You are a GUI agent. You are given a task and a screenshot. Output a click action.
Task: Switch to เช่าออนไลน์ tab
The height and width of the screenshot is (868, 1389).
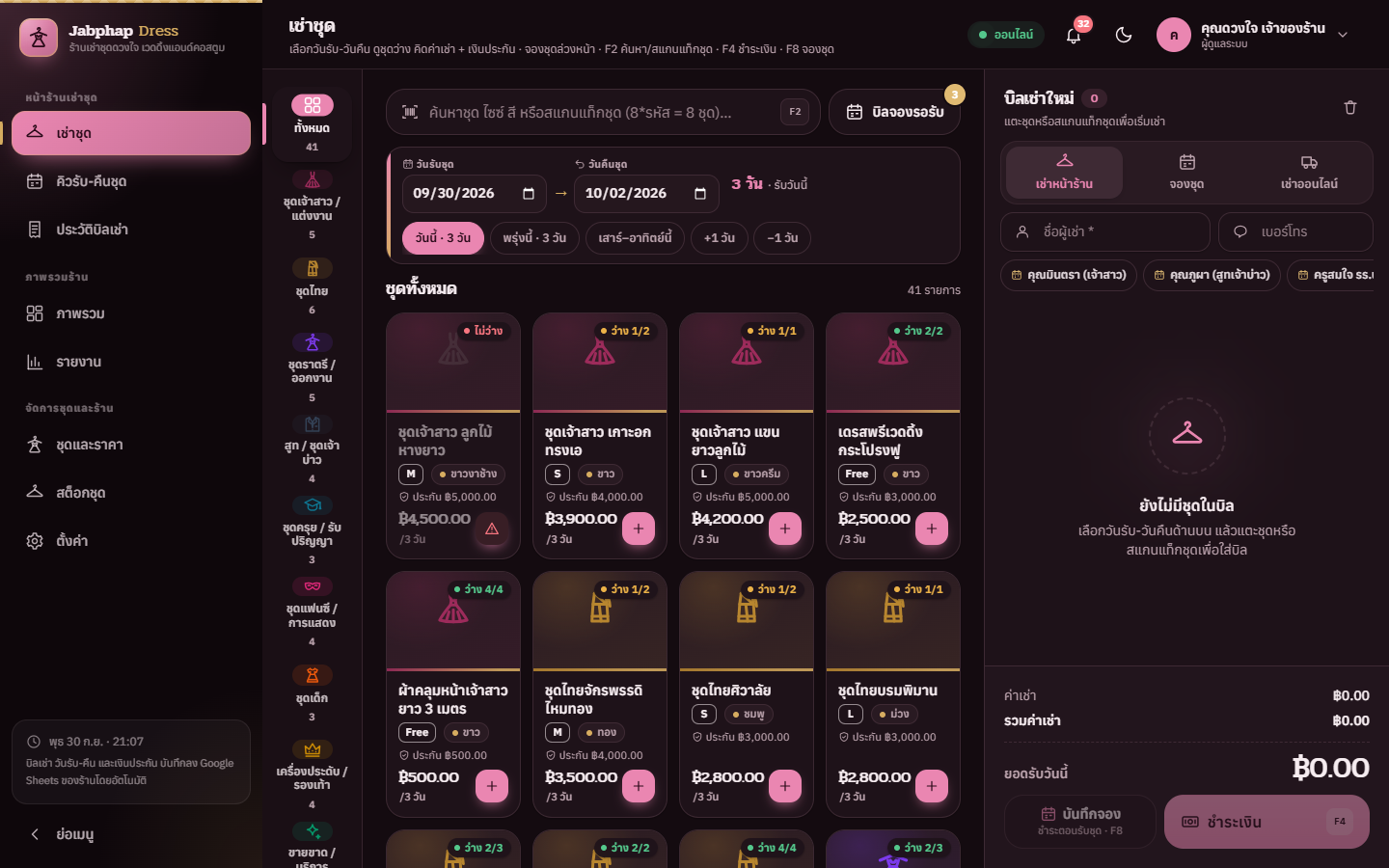tap(1309, 173)
